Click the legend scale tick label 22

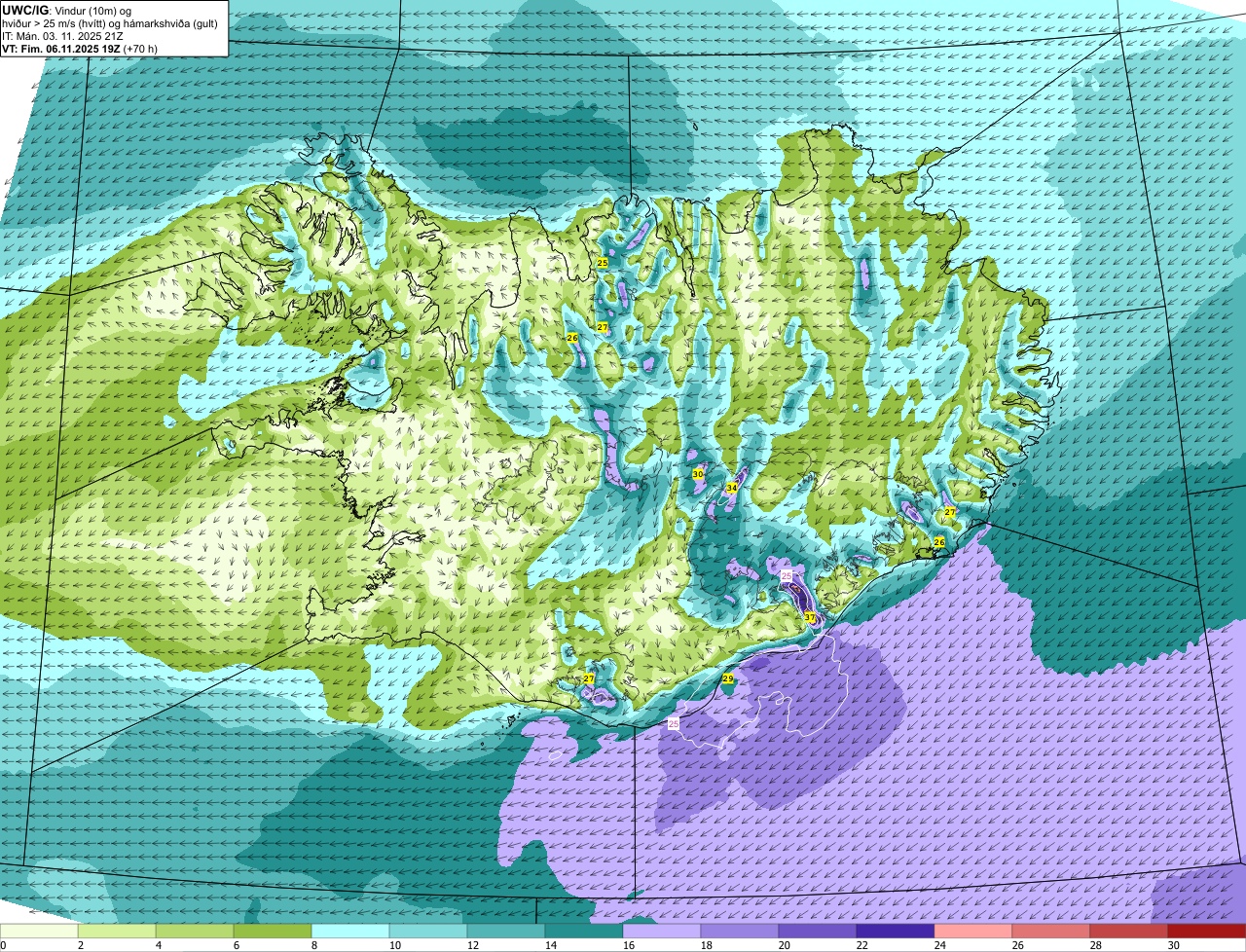[861, 945]
